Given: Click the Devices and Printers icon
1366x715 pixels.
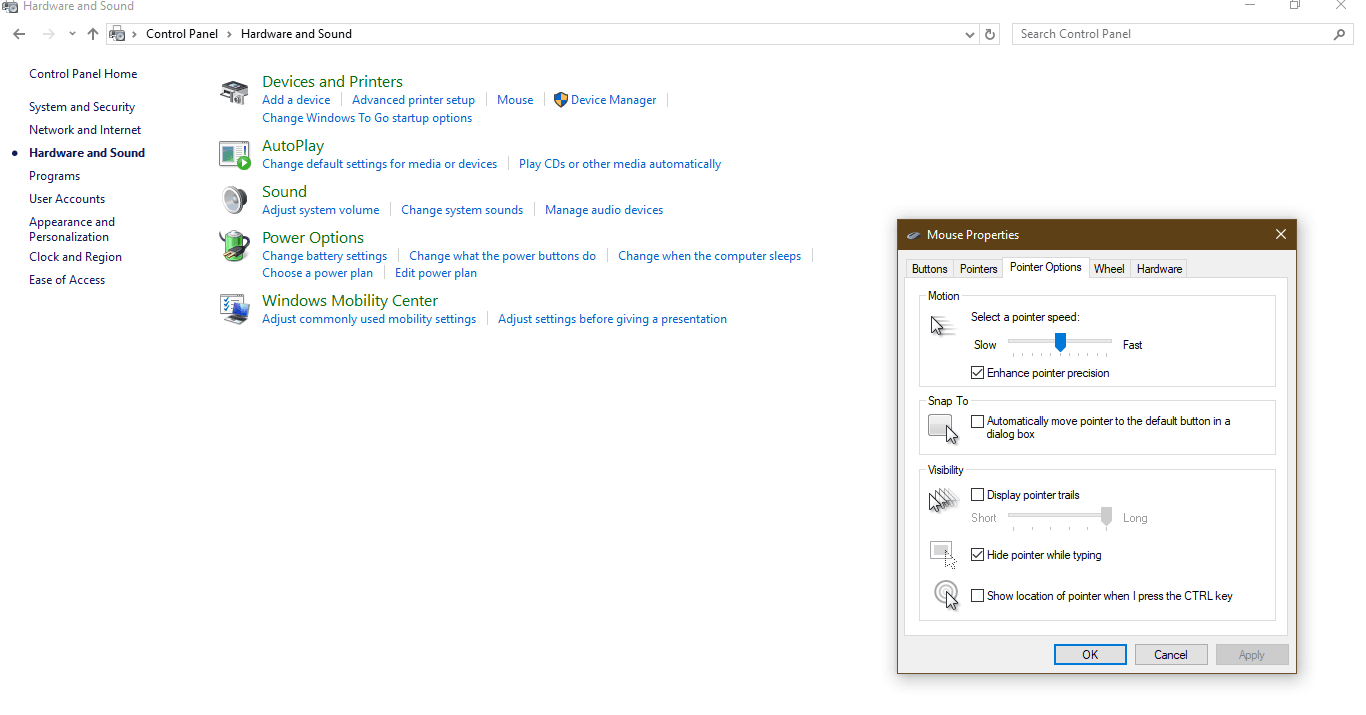Looking at the screenshot, I should coord(234,92).
